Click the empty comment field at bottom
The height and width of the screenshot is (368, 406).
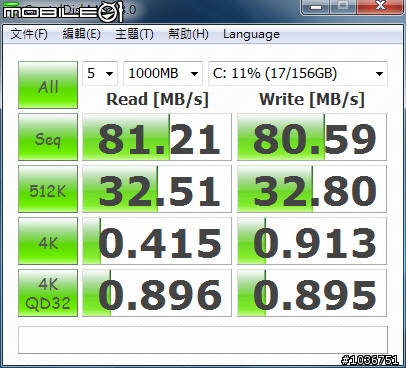[x=203, y=340]
